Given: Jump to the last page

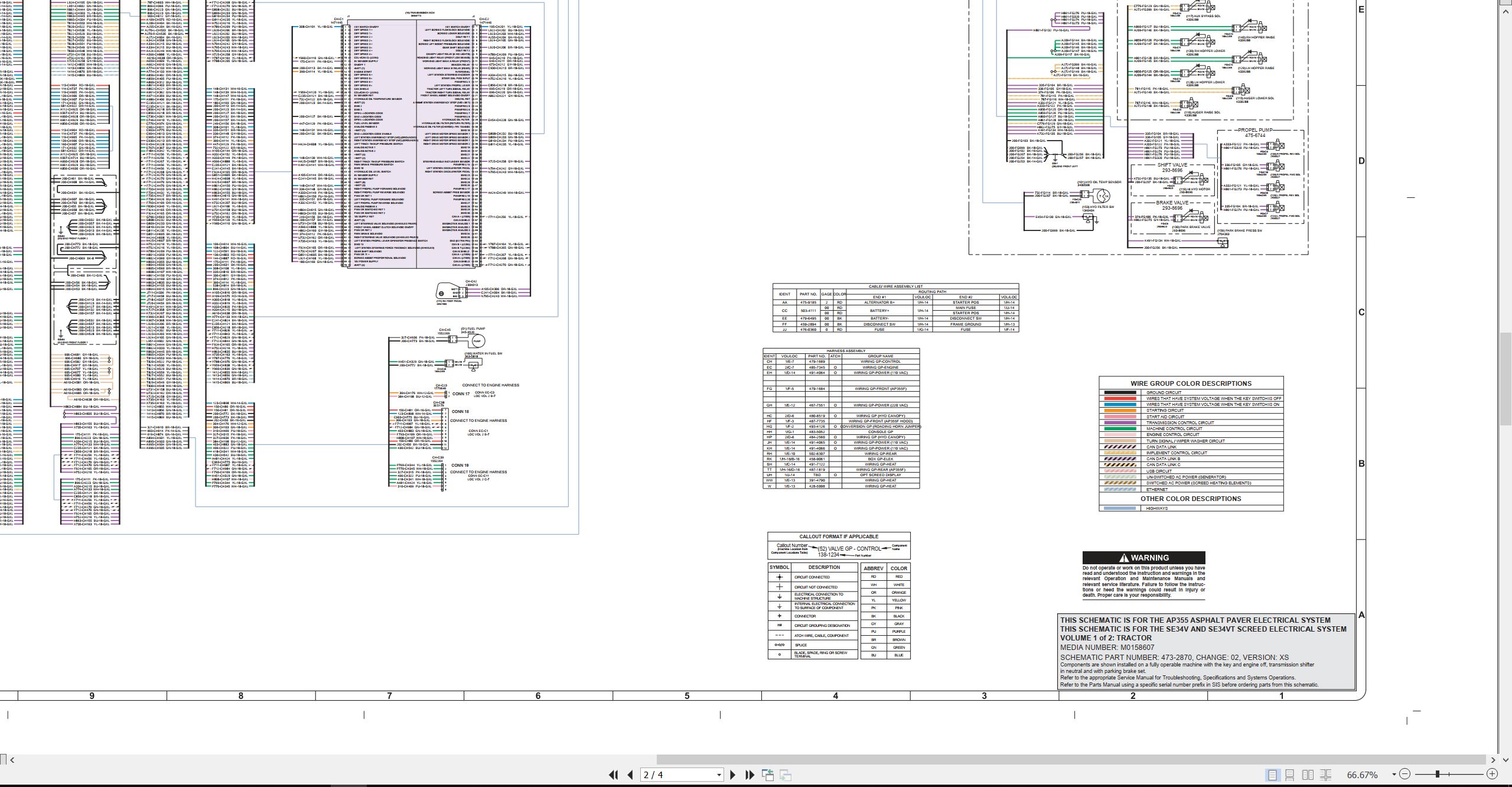Looking at the screenshot, I should point(750,775).
